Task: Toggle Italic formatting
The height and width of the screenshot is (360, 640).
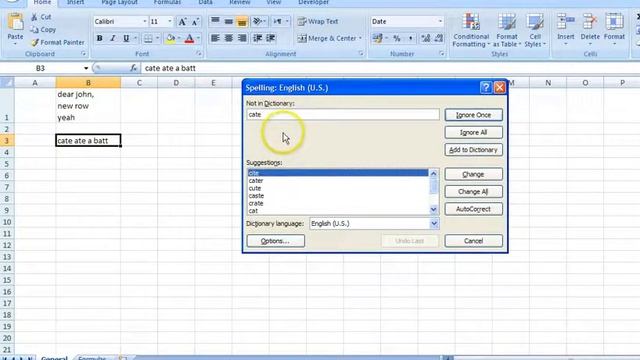Action: tap(113, 38)
